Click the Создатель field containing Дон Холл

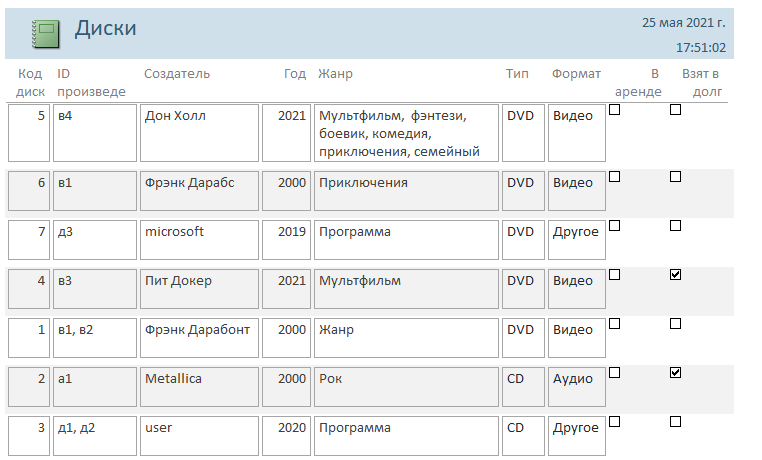[199, 132]
